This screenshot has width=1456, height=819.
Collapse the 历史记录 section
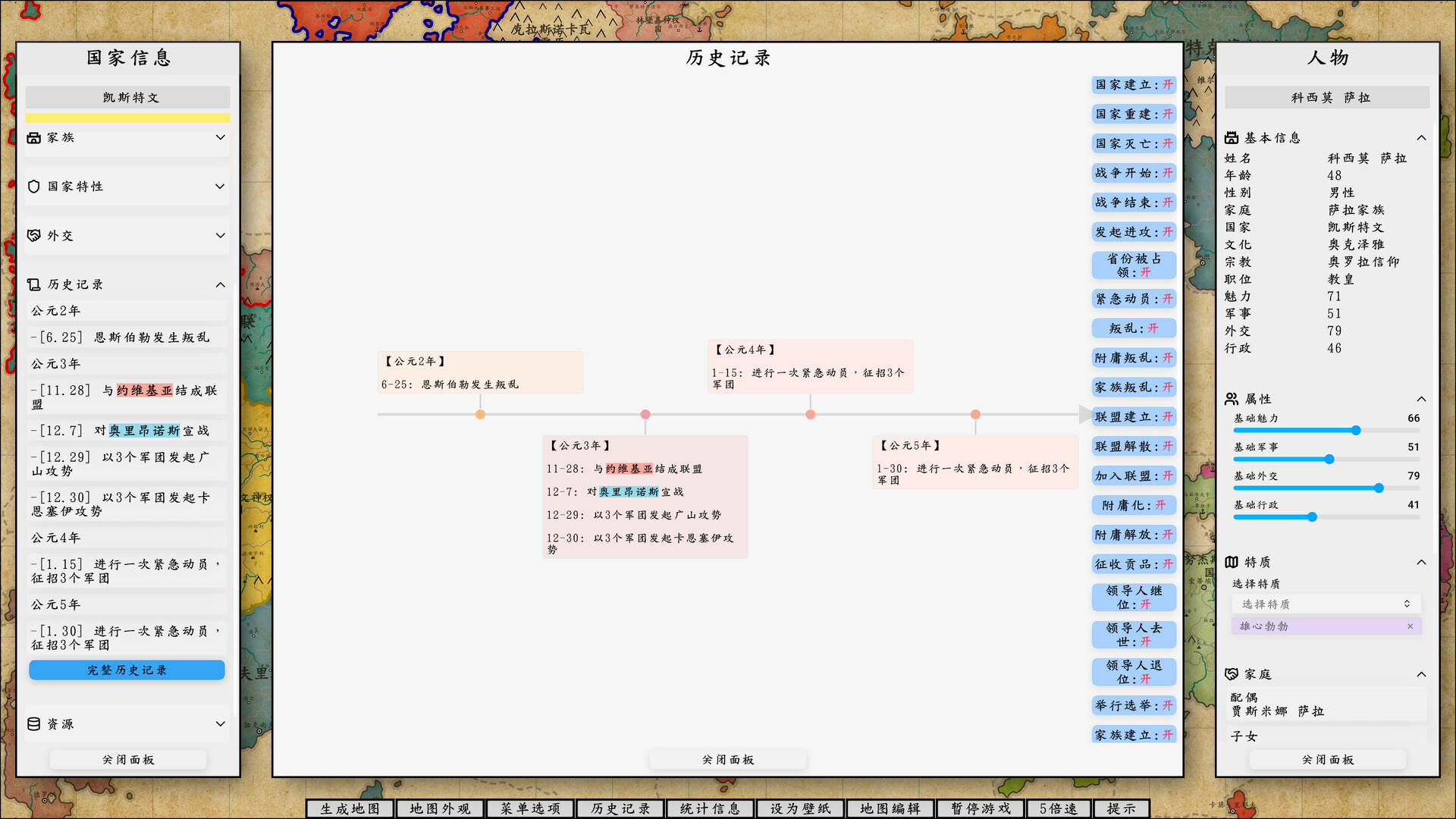(x=221, y=284)
